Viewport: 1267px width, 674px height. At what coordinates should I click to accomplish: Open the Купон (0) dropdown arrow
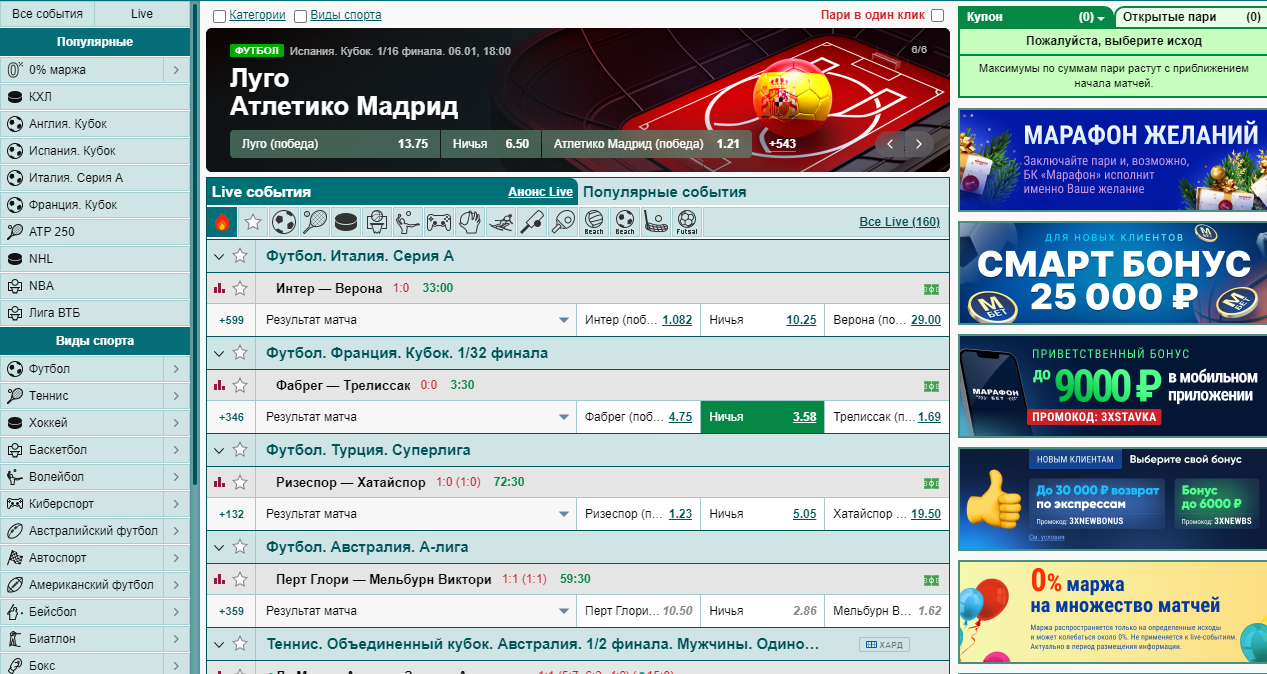coord(1101,18)
